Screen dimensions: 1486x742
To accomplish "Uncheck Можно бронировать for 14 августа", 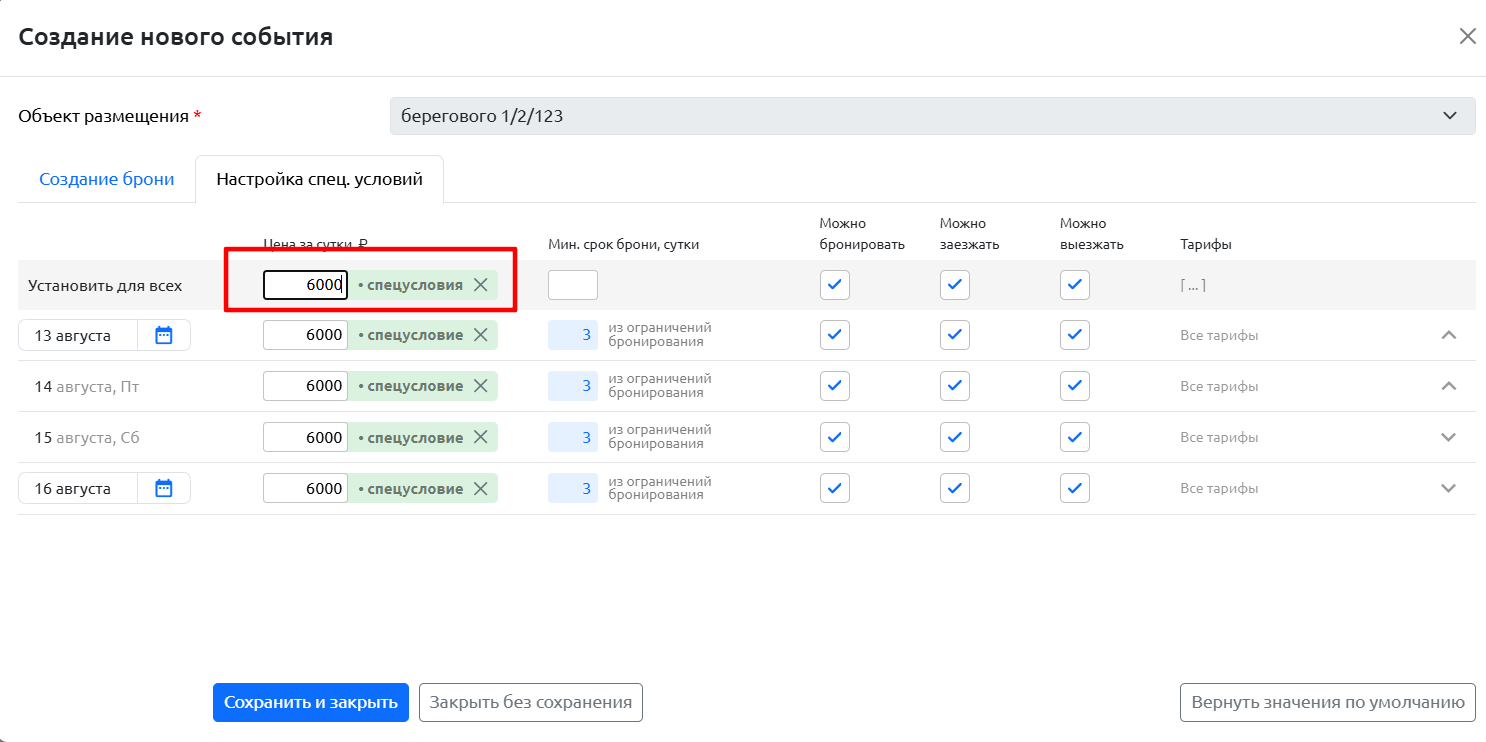I will click(x=835, y=386).
